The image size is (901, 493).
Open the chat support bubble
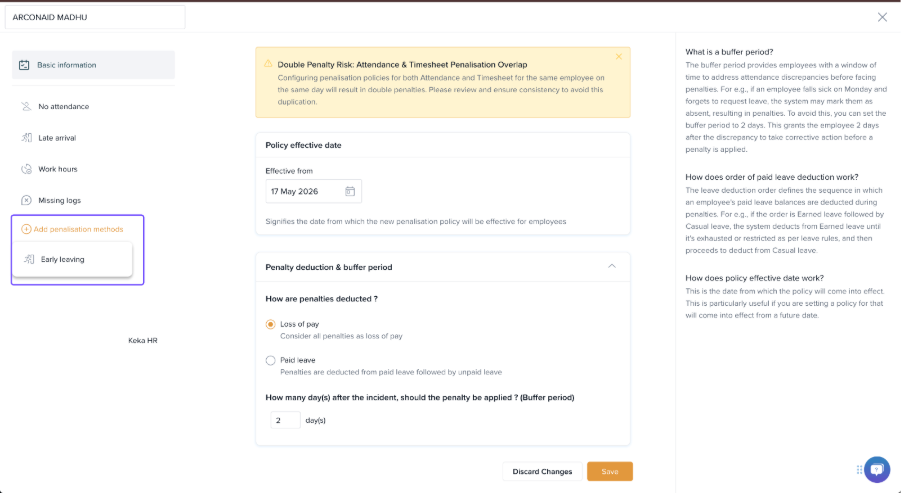click(877, 470)
